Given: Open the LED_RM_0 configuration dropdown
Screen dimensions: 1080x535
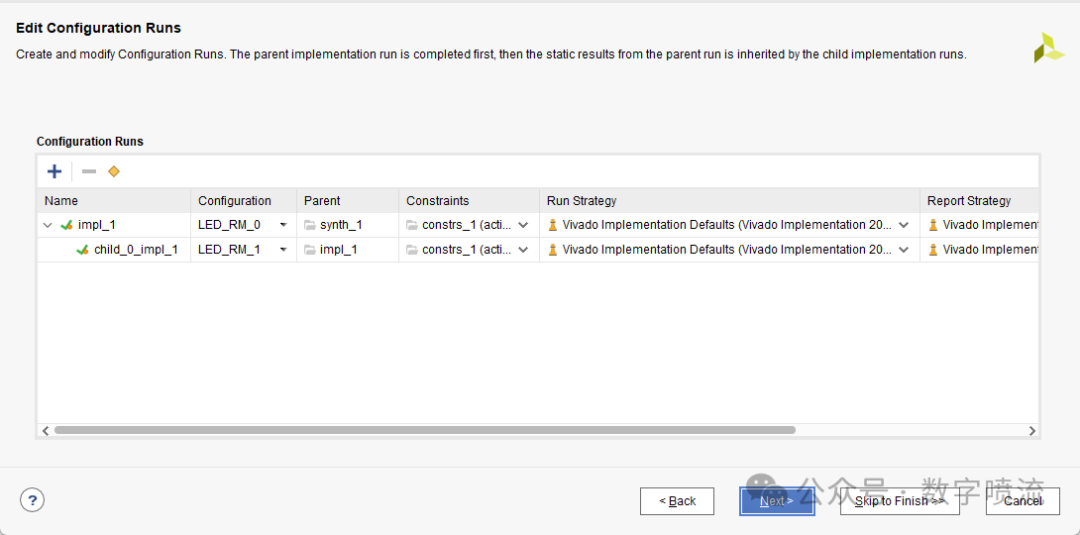Looking at the screenshot, I should point(283,225).
